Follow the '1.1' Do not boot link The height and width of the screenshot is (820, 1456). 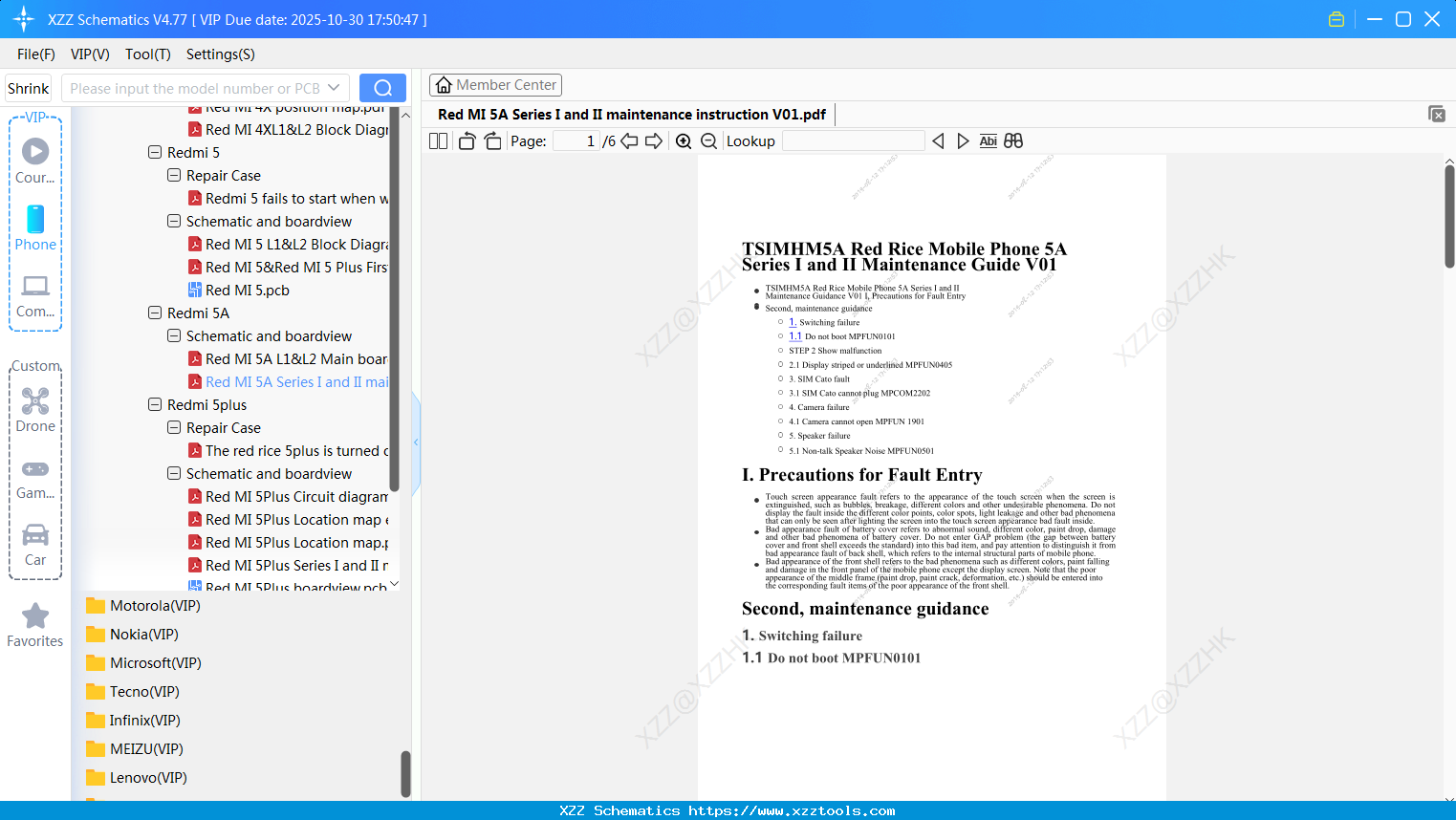795,336
